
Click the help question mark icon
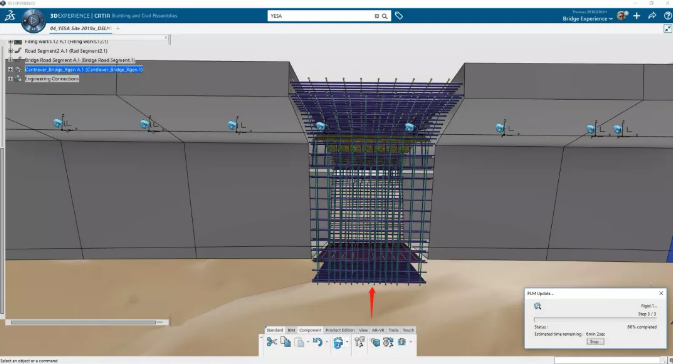tap(667, 16)
